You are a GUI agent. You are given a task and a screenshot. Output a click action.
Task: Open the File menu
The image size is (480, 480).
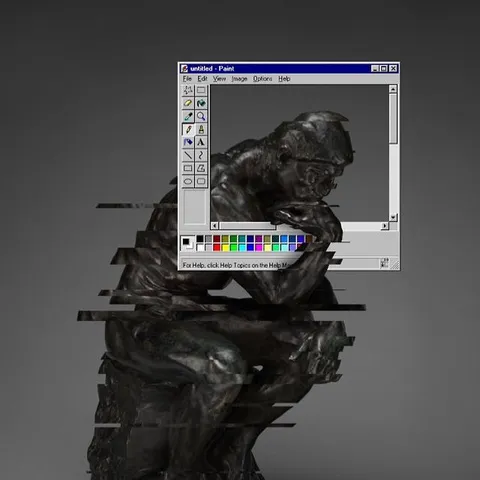point(187,79)
